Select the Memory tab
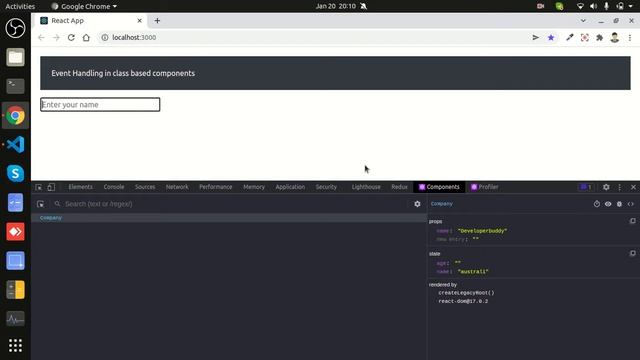 coord(254,187)
